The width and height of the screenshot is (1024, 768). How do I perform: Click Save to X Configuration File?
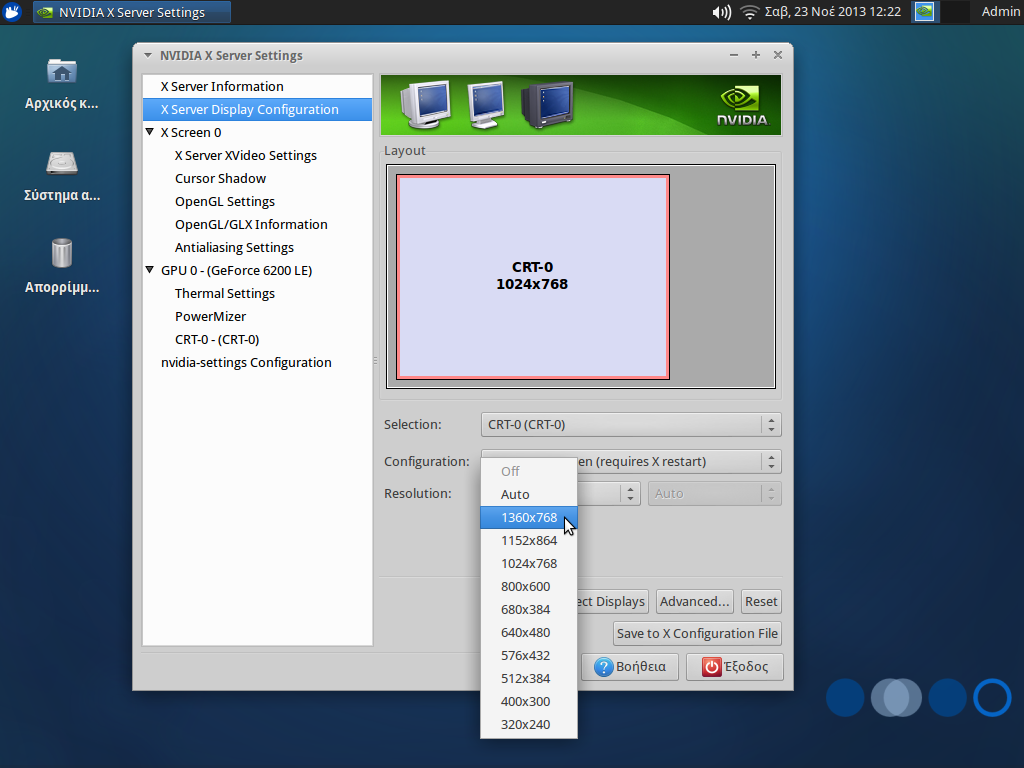tap(697, 633)
